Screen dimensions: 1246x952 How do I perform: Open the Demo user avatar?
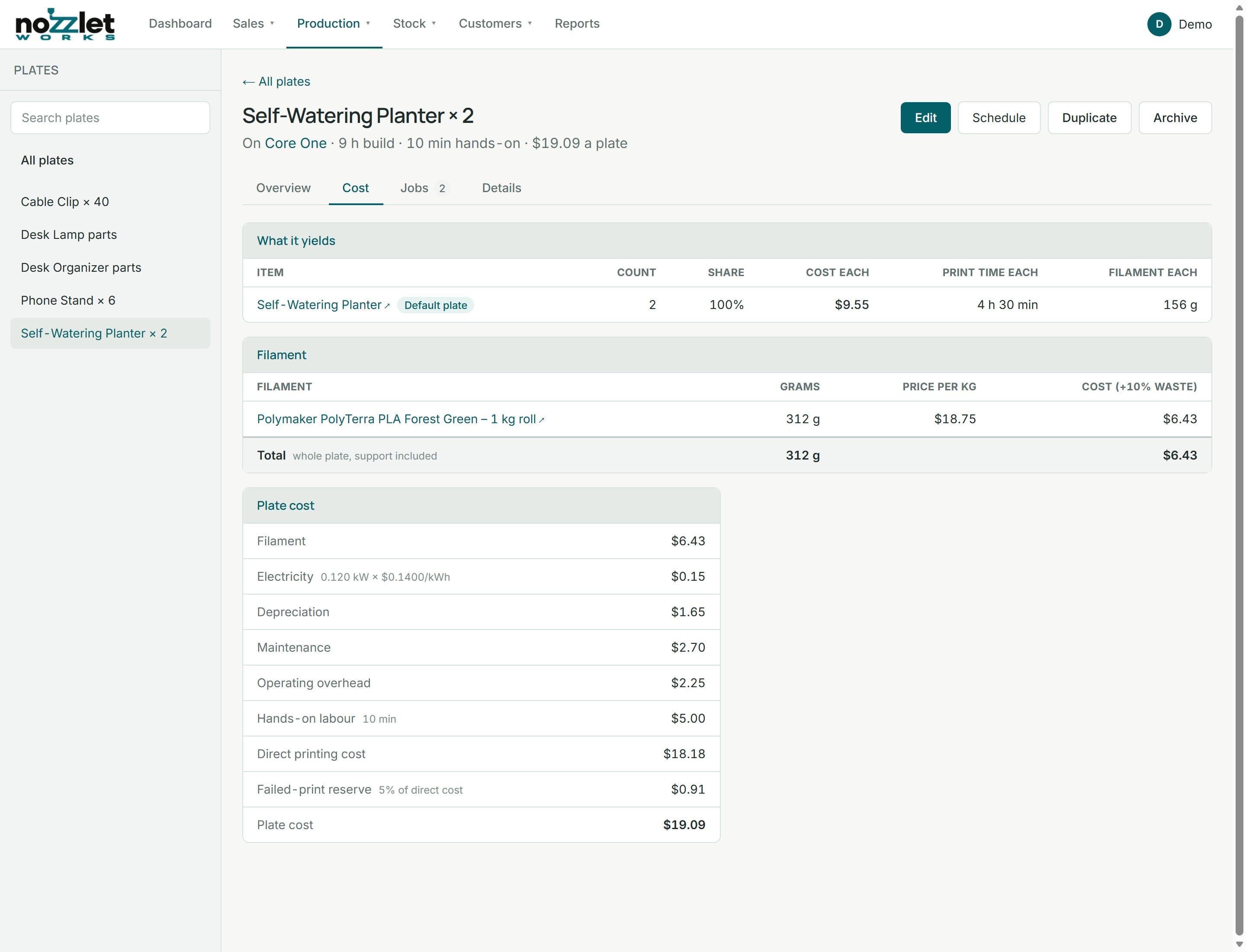click(x=1159, y=24)
